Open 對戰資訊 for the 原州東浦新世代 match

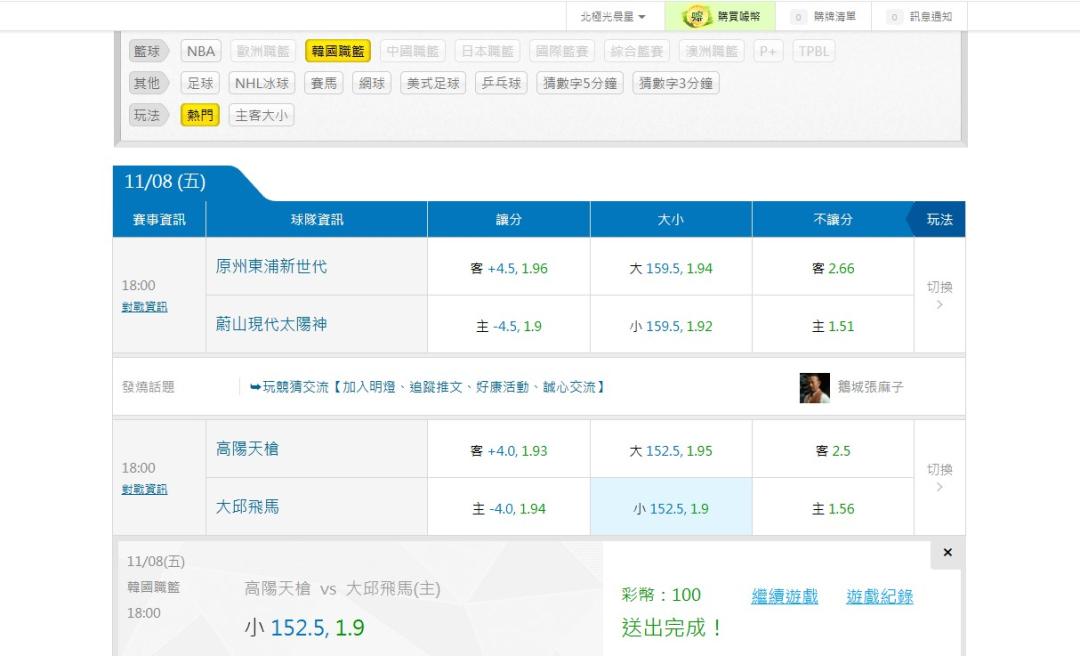[x=145, y=307]
